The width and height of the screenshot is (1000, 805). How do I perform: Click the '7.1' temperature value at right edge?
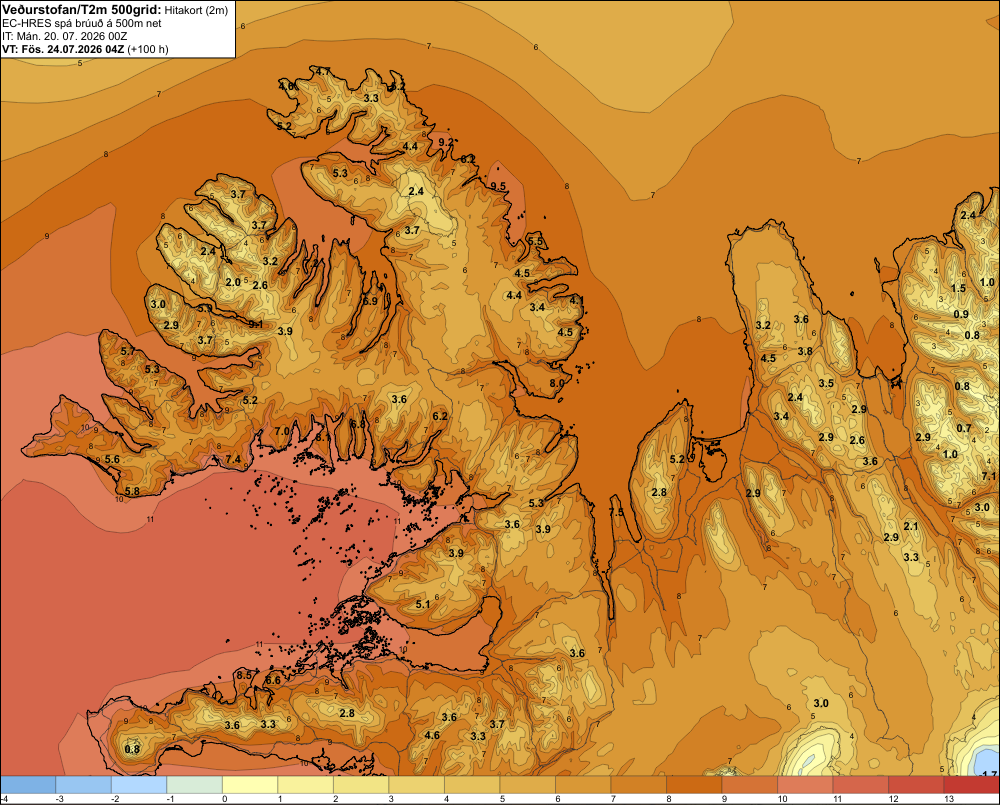pyautogui.click(x=989, y=476)
